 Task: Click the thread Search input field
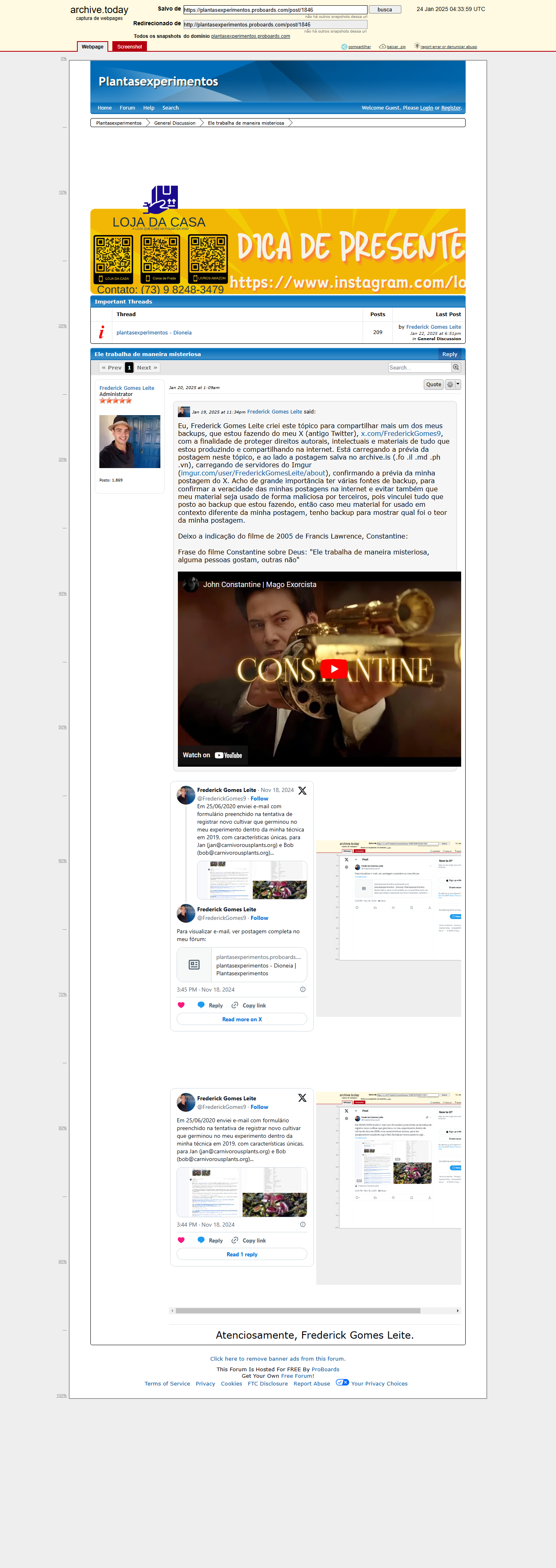(x=420, y=367)
